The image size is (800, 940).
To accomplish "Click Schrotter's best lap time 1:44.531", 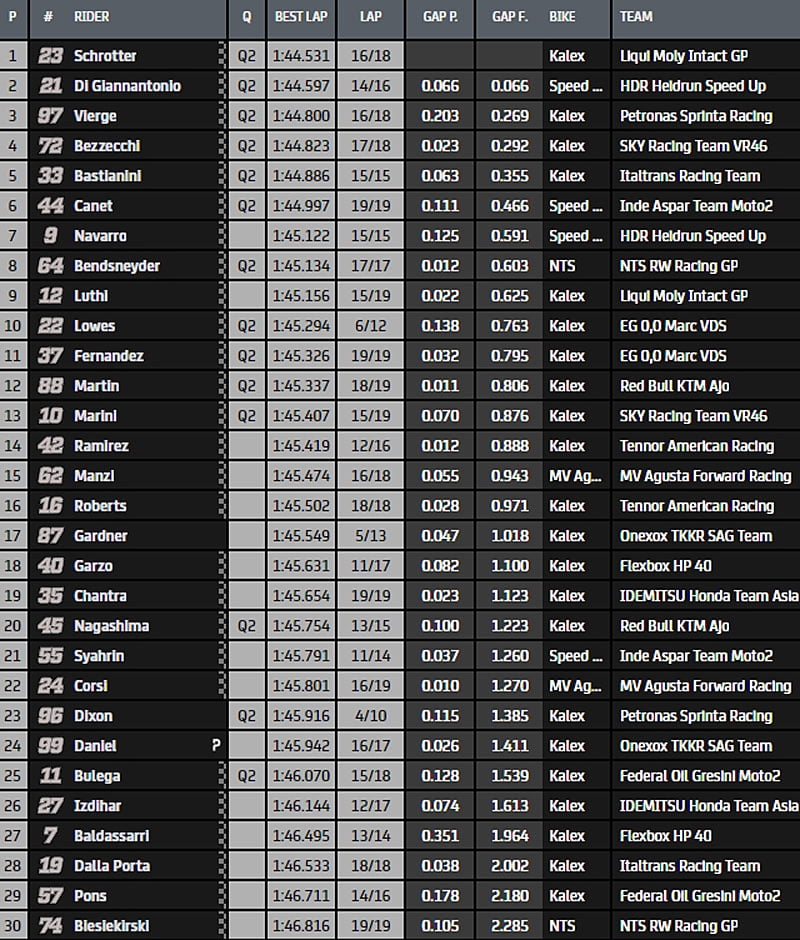I will [301, 56].
